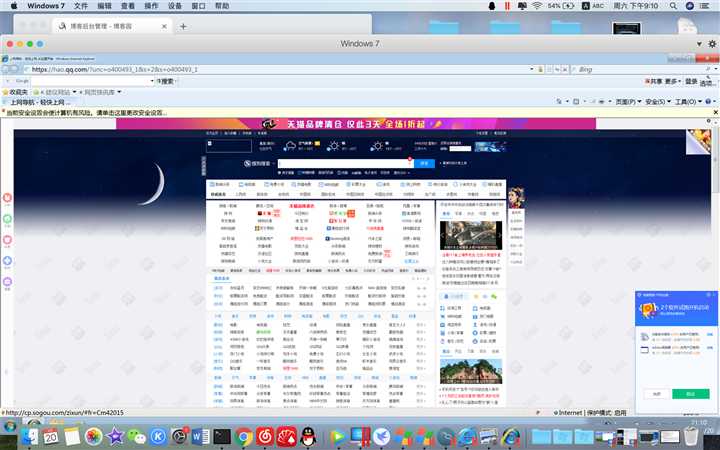The height and width of the screenshot is (450, 720).
Task: Click 共享 in the IE toolbar
Action: tap(654, 81)
